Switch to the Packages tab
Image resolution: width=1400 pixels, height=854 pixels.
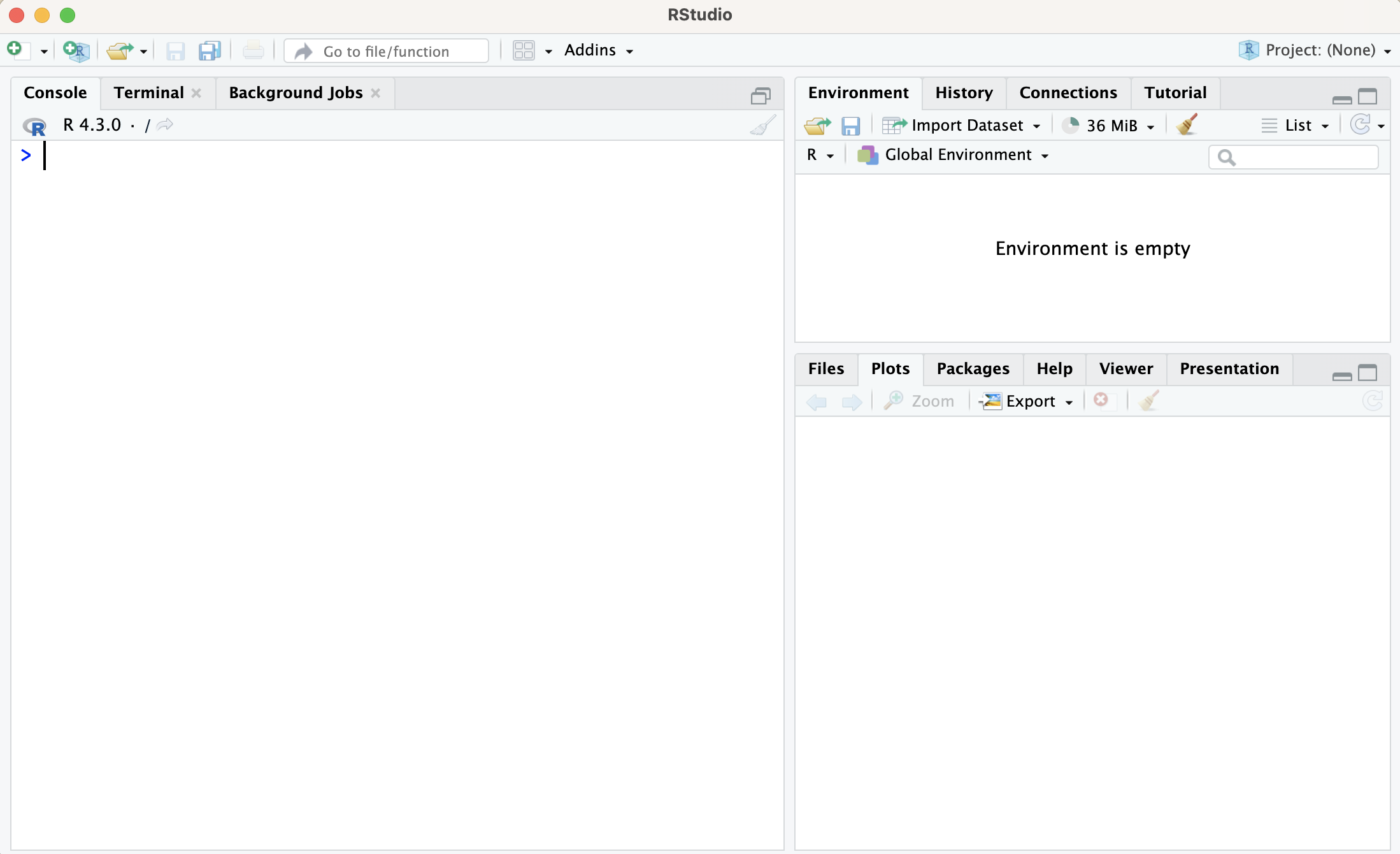click(973, 369)
